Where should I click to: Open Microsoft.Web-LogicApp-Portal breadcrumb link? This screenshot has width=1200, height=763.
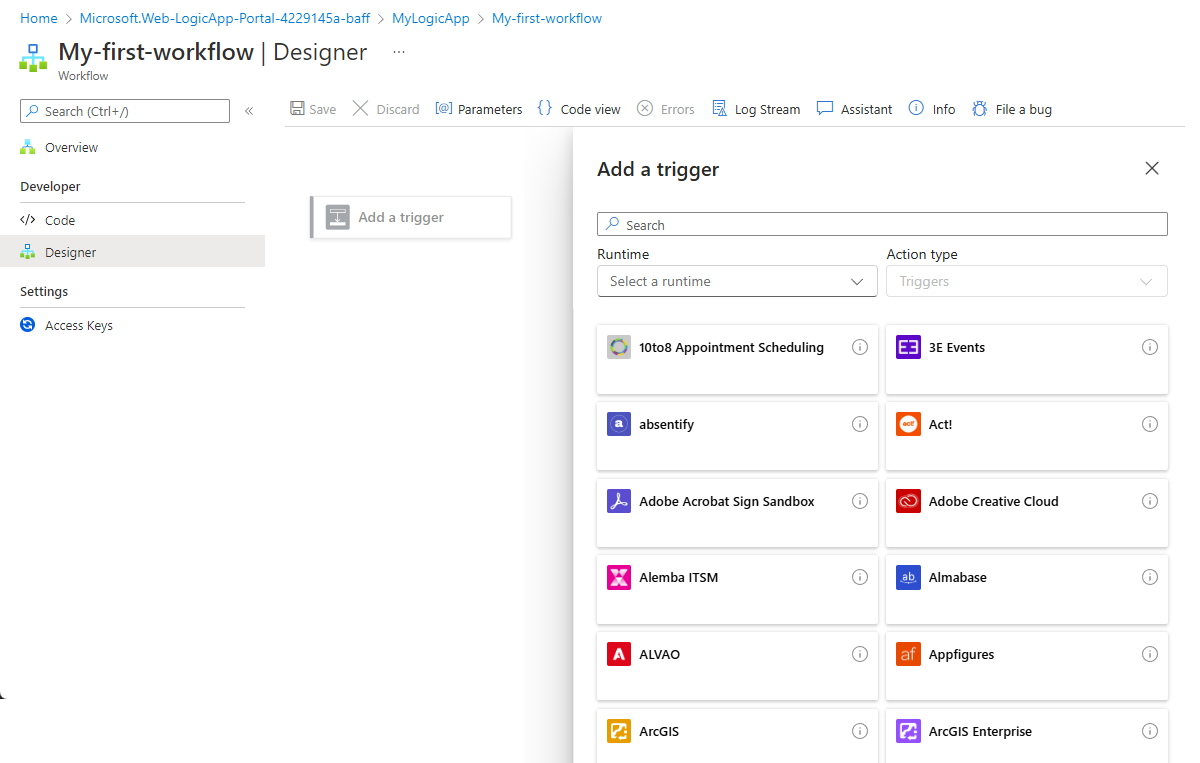(225, 18)
